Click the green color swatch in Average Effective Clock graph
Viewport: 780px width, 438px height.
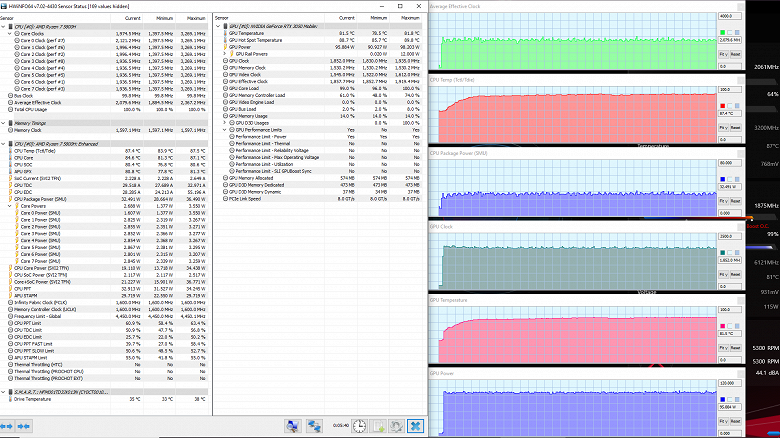point(723,33)
